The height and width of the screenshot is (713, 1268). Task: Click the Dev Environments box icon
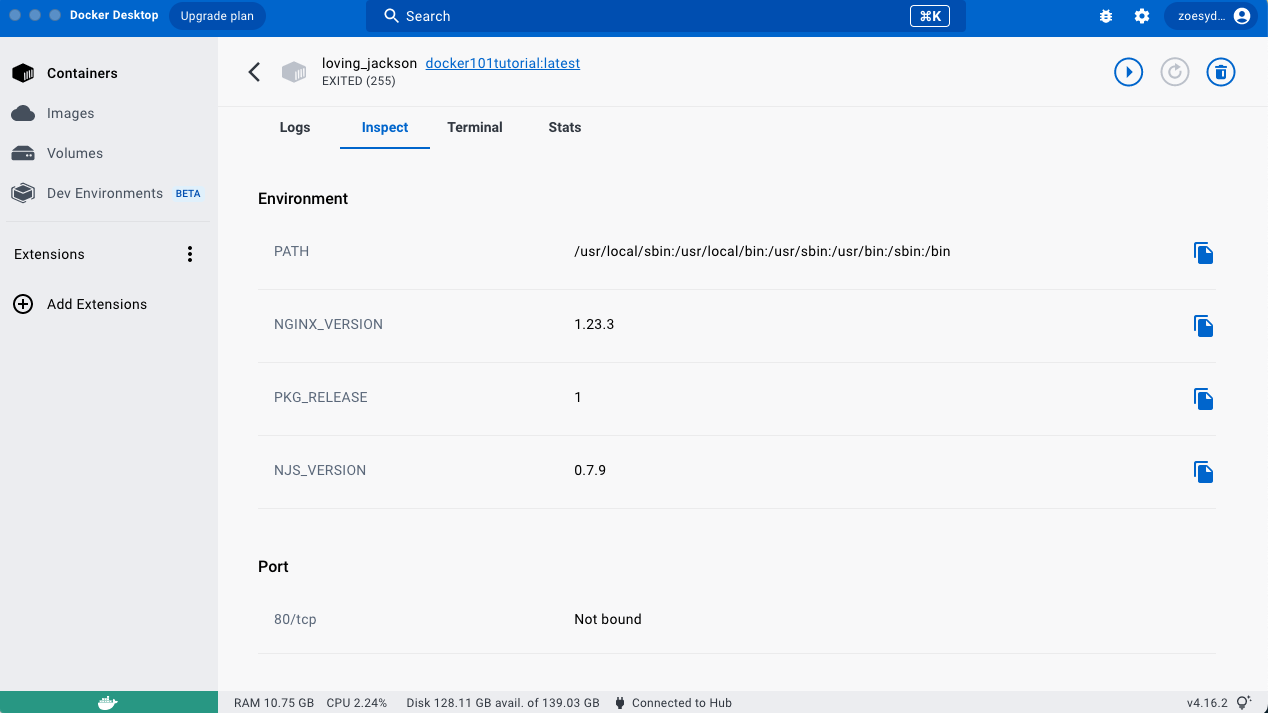pyautogui.click(x=23, y=193)
